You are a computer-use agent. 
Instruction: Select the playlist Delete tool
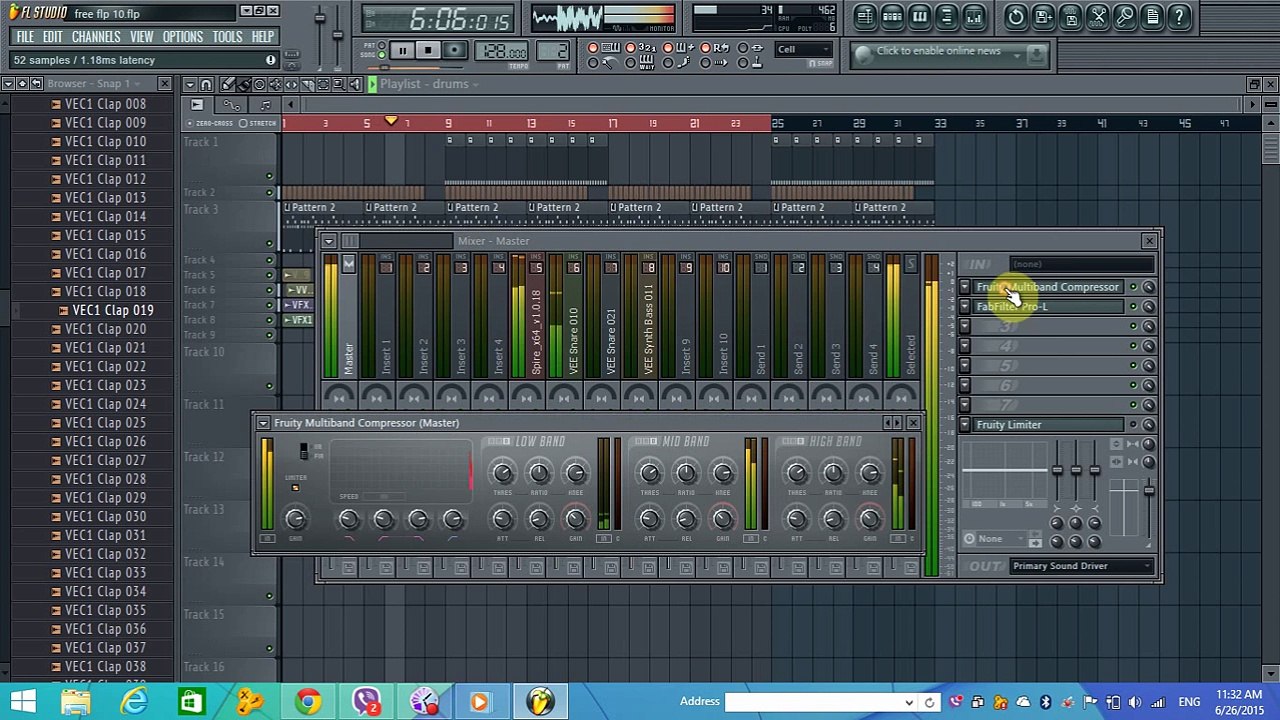(x=260, y=84)
